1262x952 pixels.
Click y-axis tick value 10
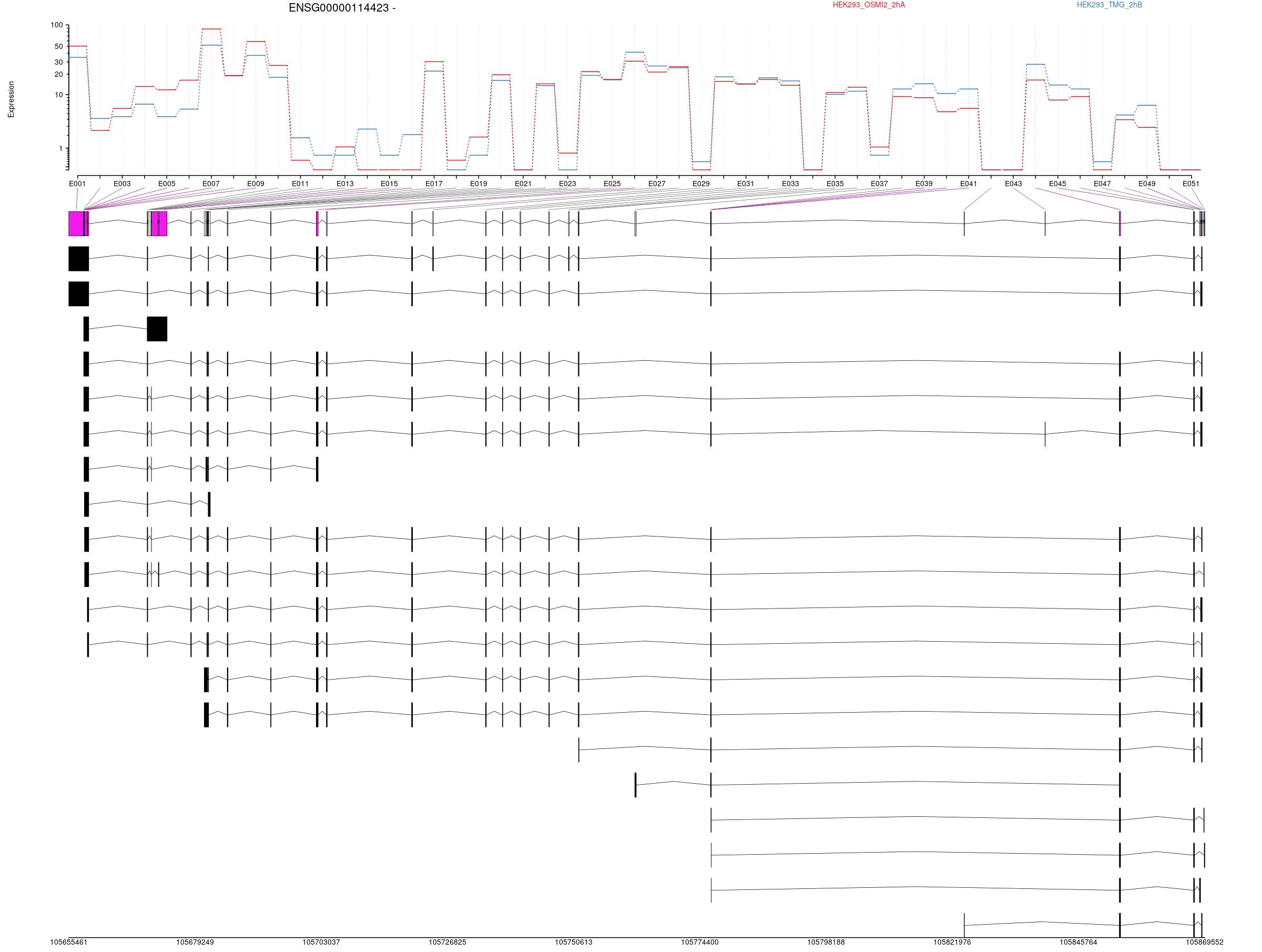point(59,95)
